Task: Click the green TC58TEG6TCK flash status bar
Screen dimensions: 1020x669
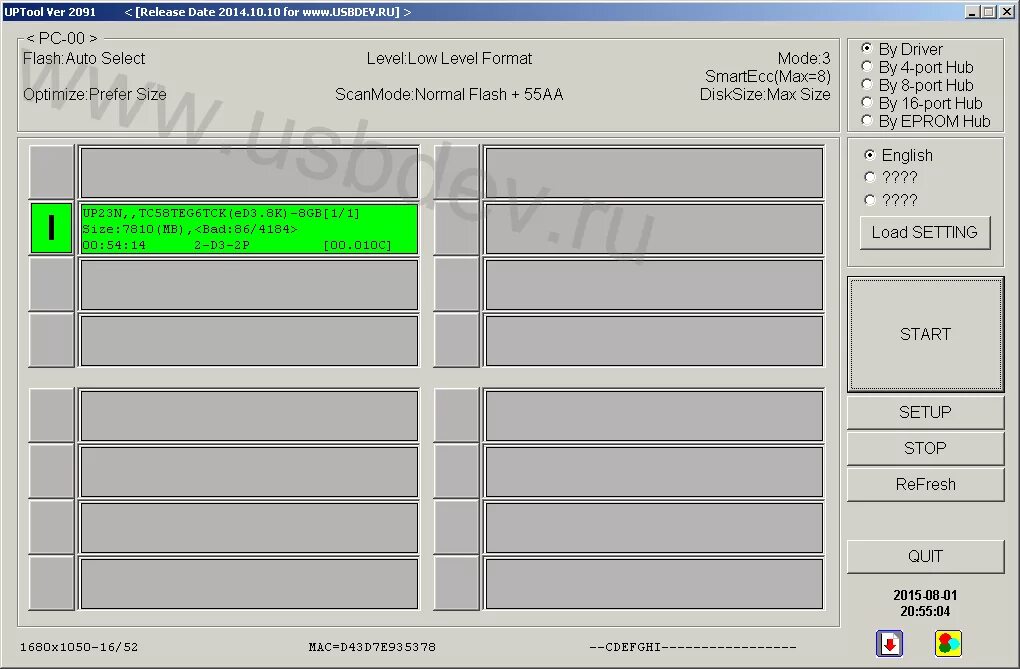Action: click(x=248, y=229)
